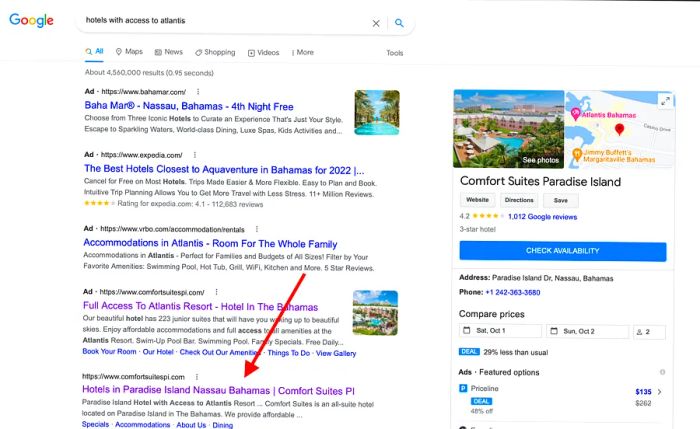Screen dimensions: 700x429
Task: Click the CHECK AVAILABILITY button
Action: pyautogui.click(x=562, y=251)
